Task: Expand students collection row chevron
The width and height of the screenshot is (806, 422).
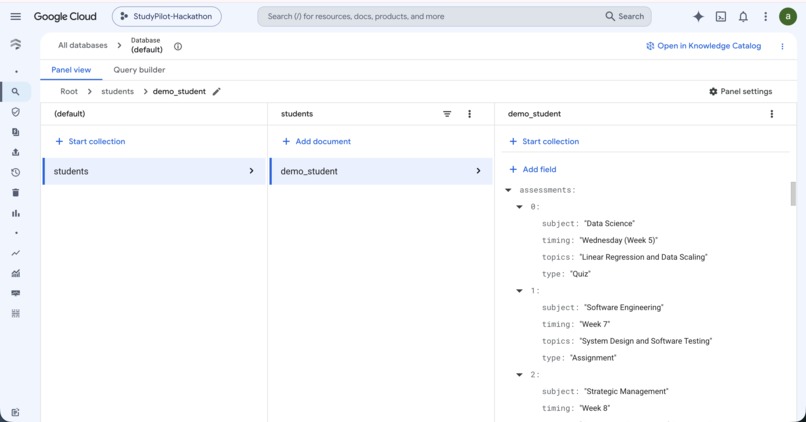Action: (251, 171)
